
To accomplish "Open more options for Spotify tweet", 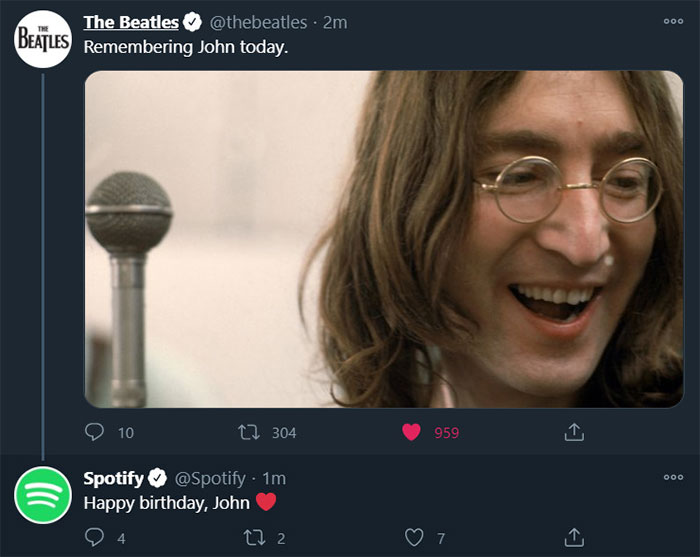I will (673, 477).
